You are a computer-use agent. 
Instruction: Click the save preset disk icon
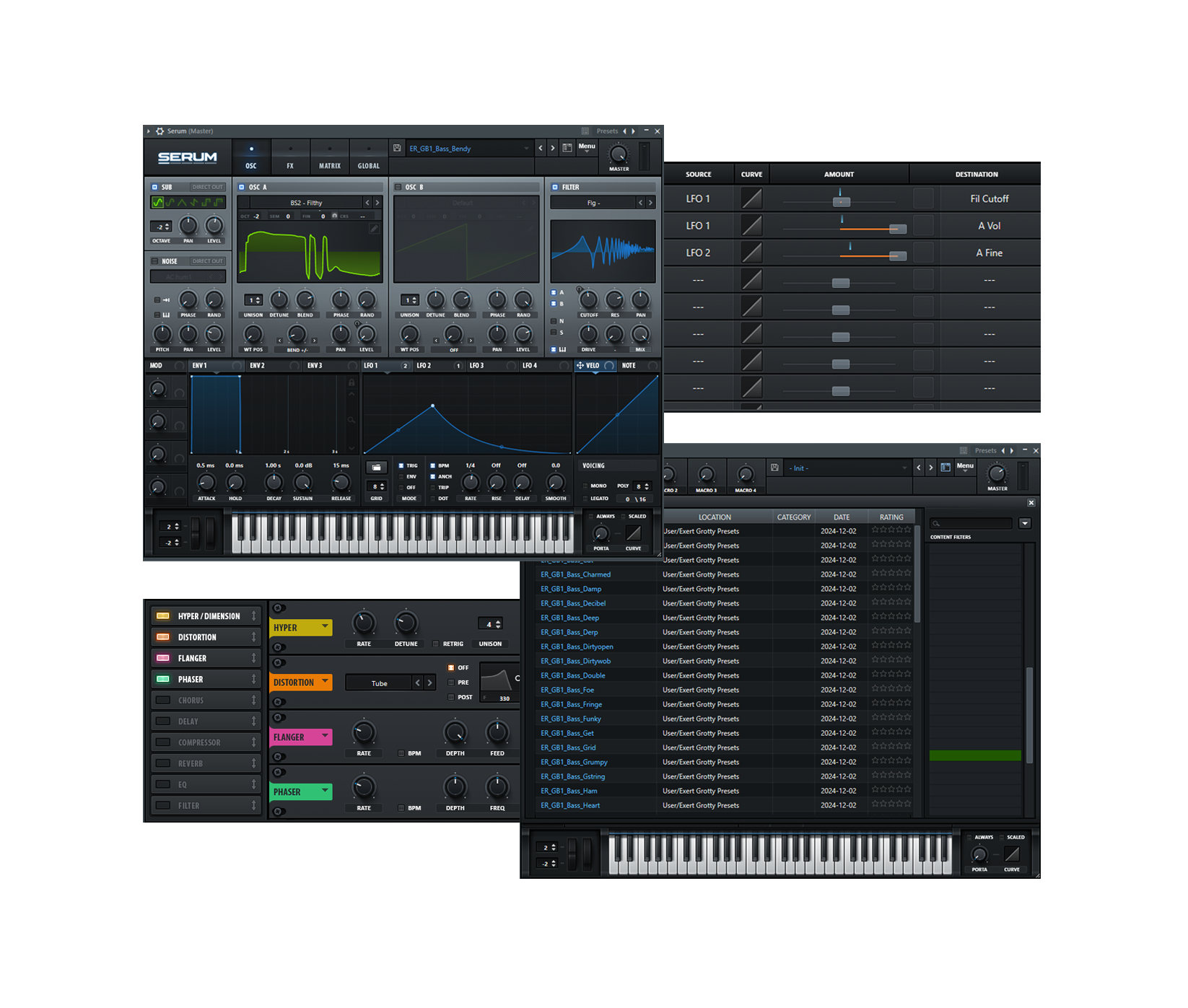pos(397,148)
